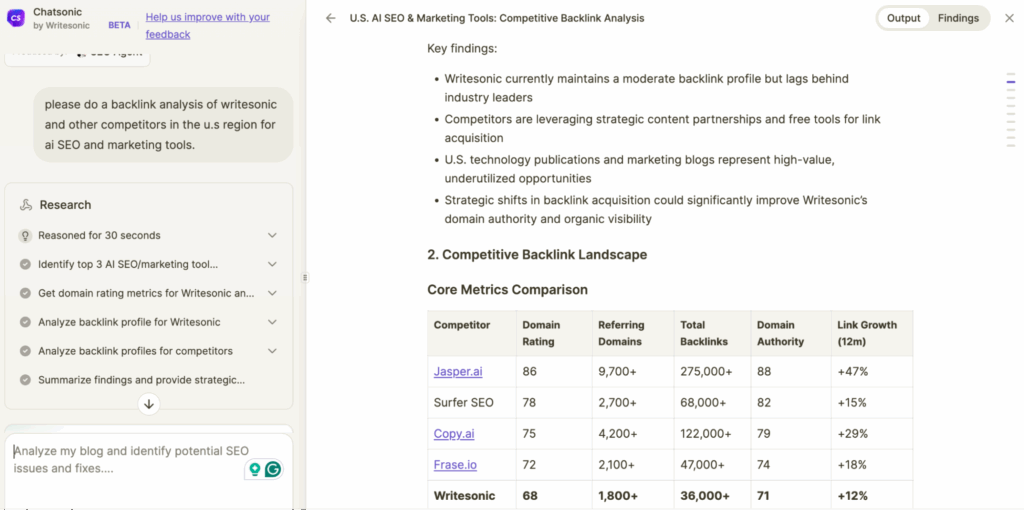Click the bold Writesonic row label
Viewport: 1024px width, 510px height.
(x=464, y=496)
